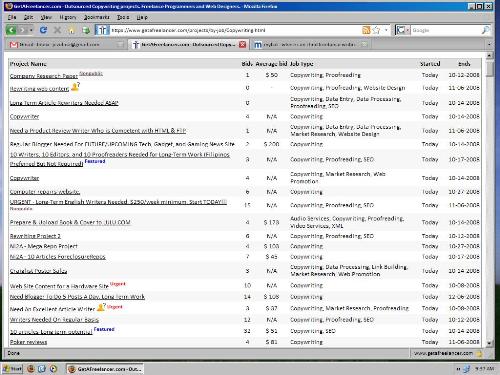Open the back/forward history dropdown arrow

(x=31, y=30)
